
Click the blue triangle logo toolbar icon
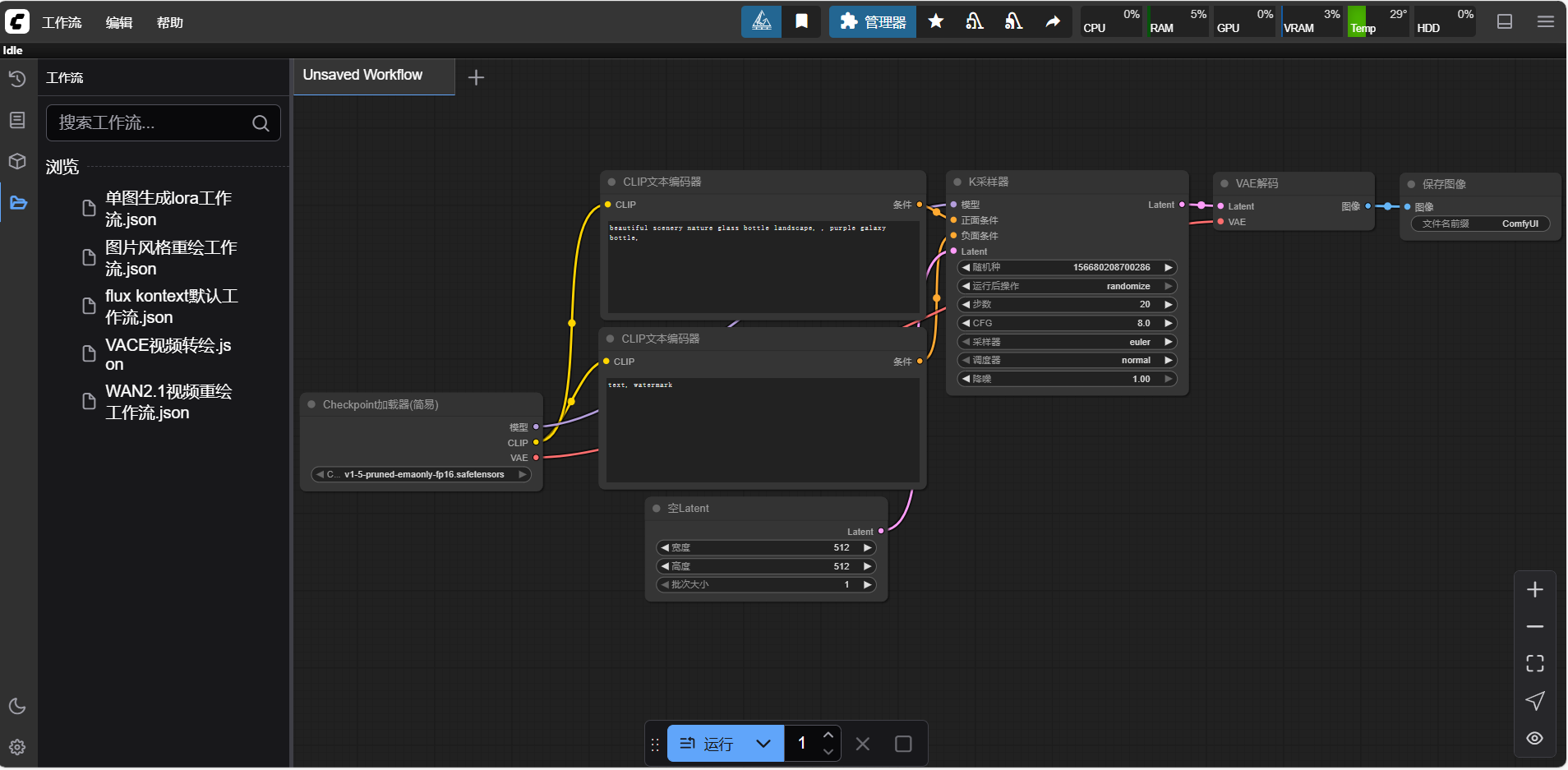coord(762,21)
